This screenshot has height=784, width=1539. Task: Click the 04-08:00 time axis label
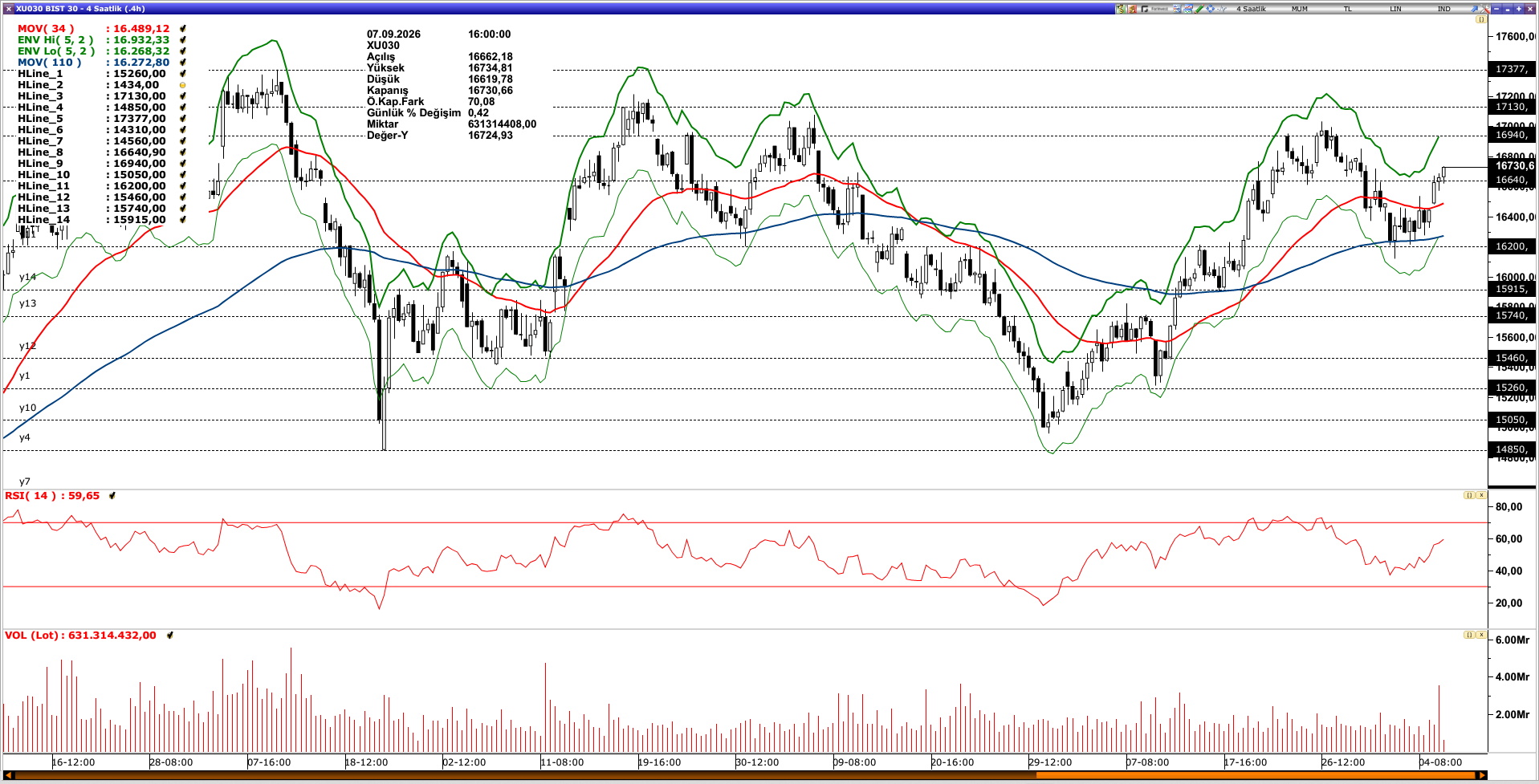tap(1440, 762)
